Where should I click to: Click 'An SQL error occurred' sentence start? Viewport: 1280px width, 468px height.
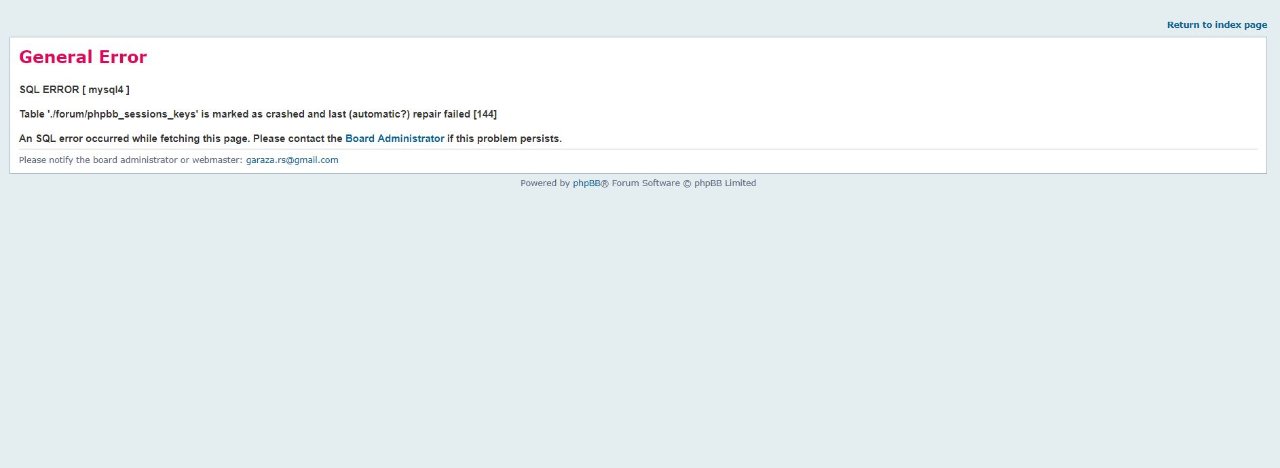(74, 139)
